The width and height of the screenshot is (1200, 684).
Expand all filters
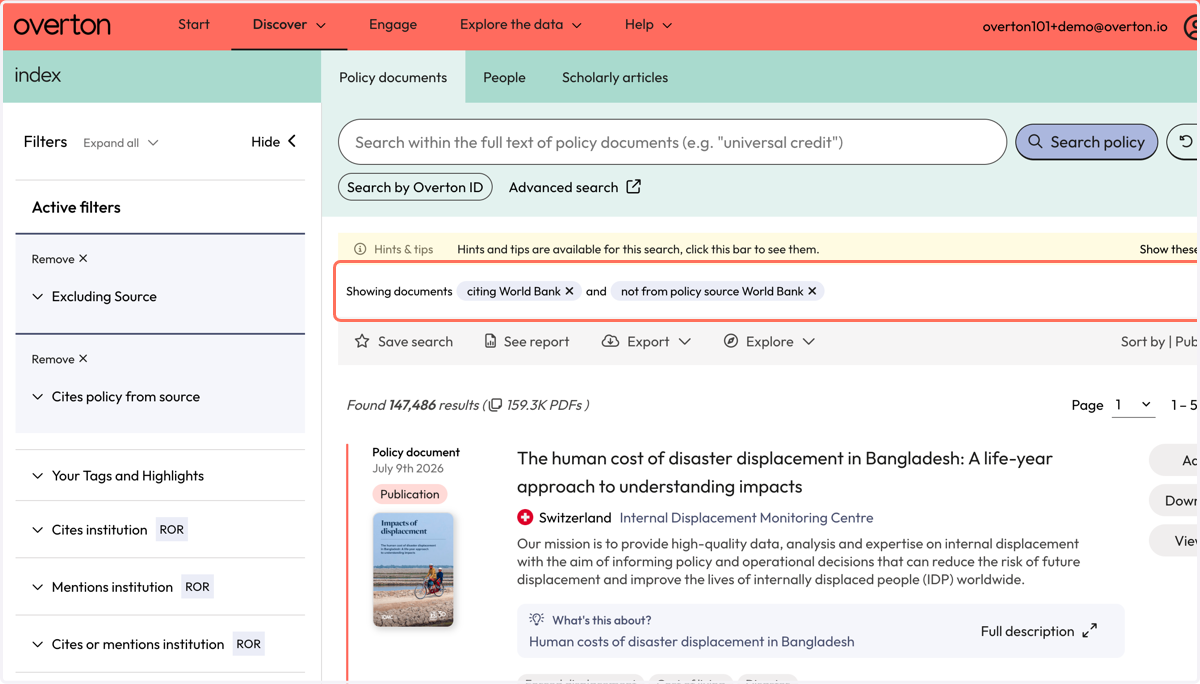click(120, 143)
